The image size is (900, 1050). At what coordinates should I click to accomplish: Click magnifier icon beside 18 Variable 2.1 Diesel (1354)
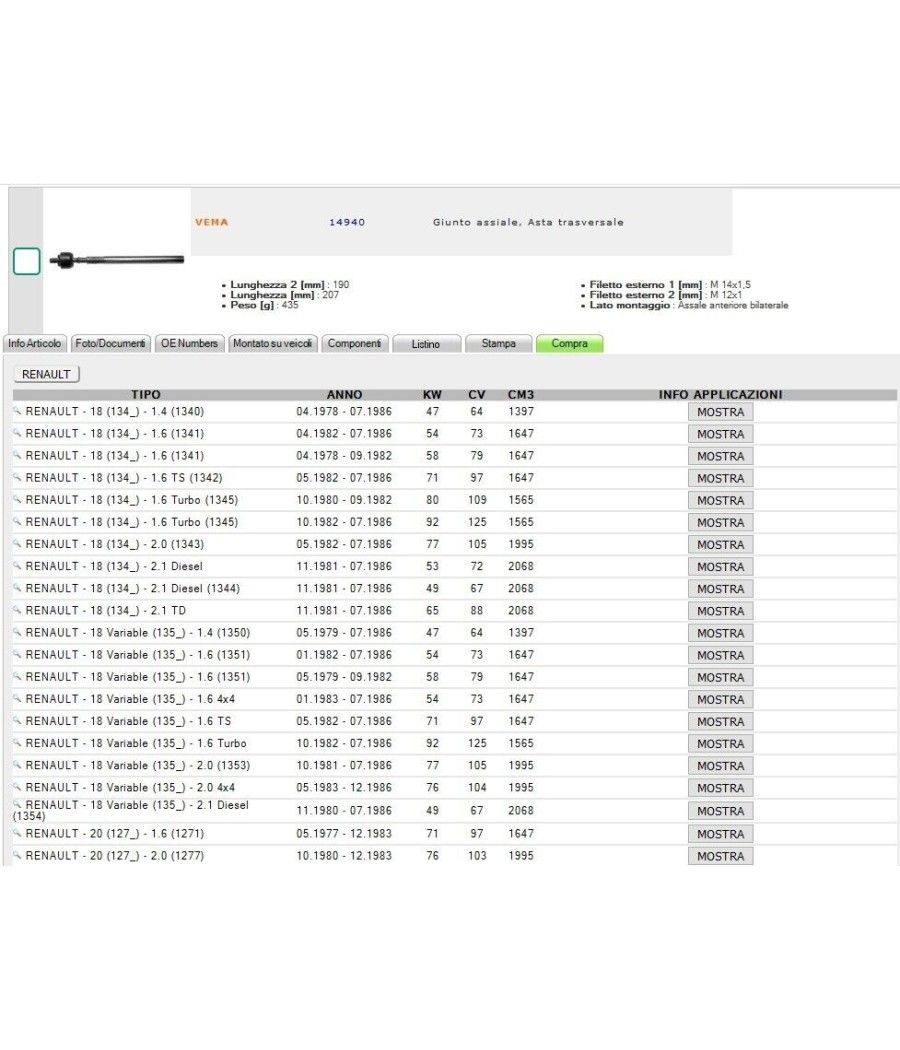pyautogui.click(x=17, y=804)
